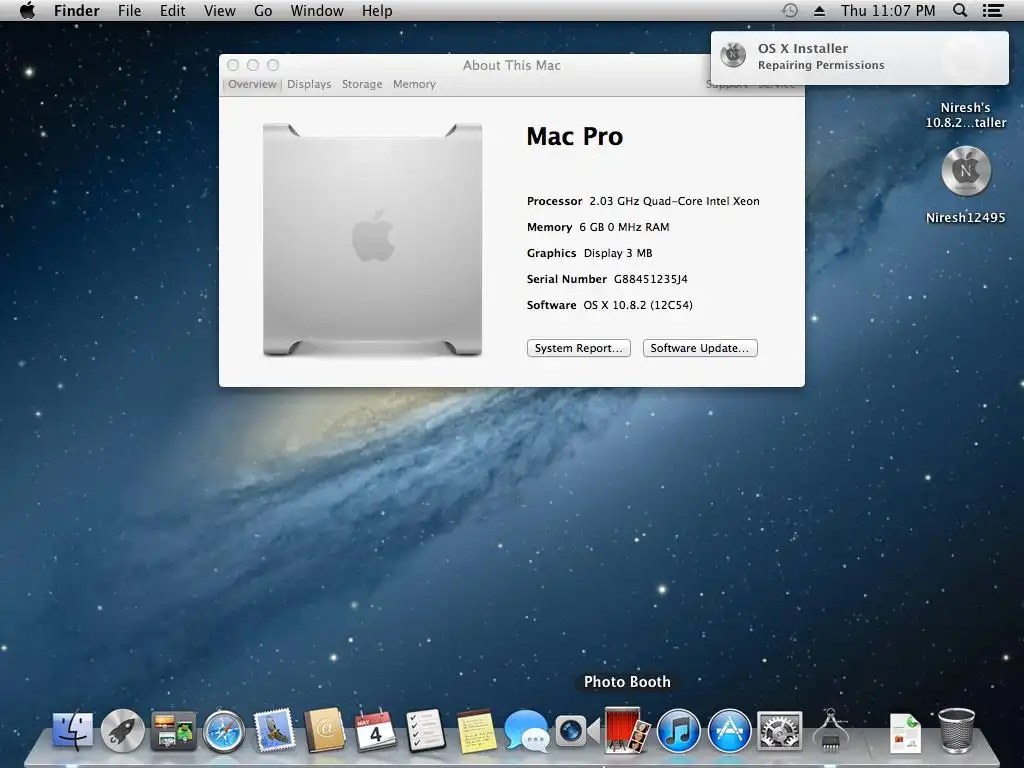This screenshot has height=768, width=1024.
Task: Click the eject icon in menu bar
Action: pyautogui.click(x=820, y=11)
